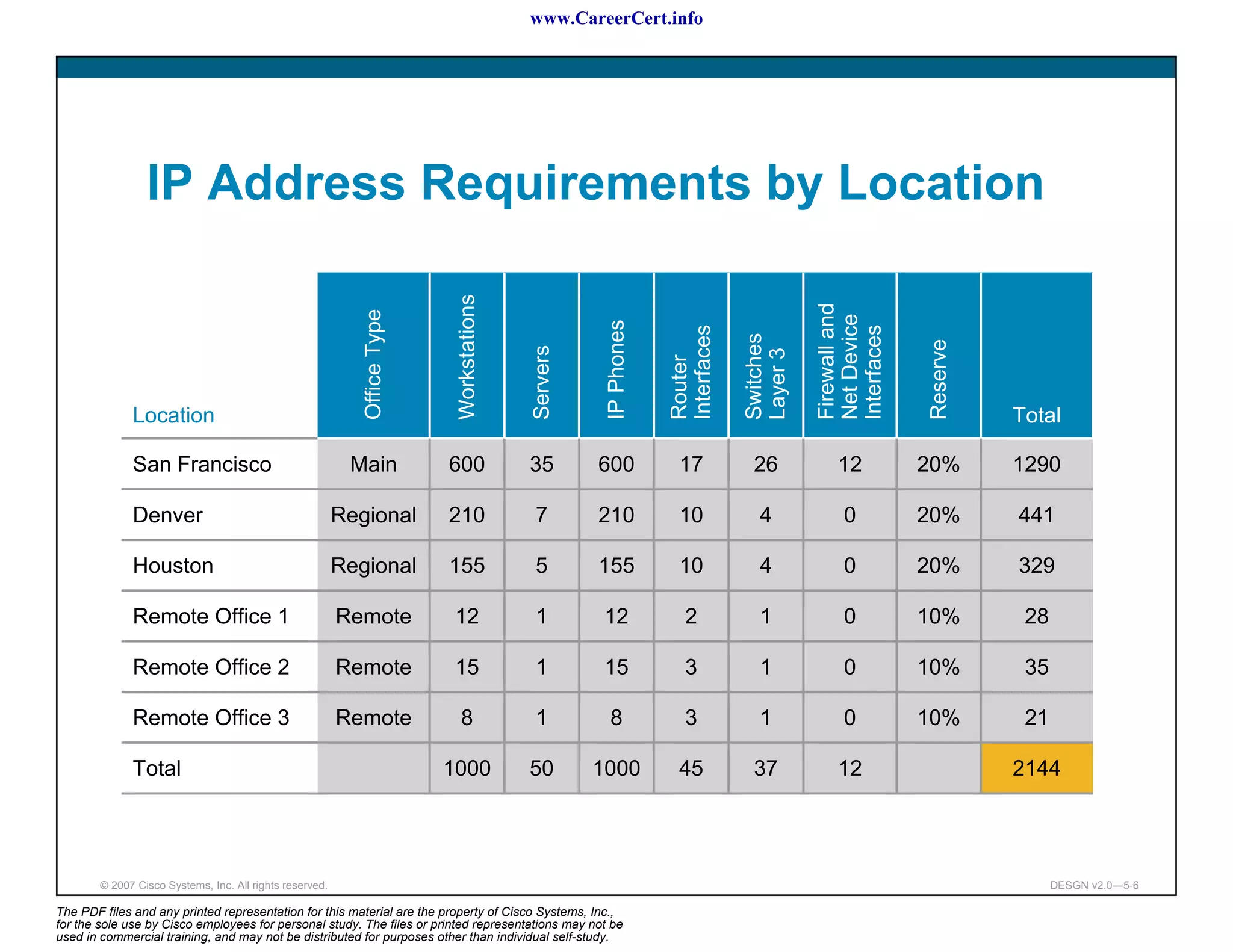The width and height of the screenshot is (1233, 952).
Task: Select Remote Office 1's 2 router interfaces cell
Action: coord(691,616)
